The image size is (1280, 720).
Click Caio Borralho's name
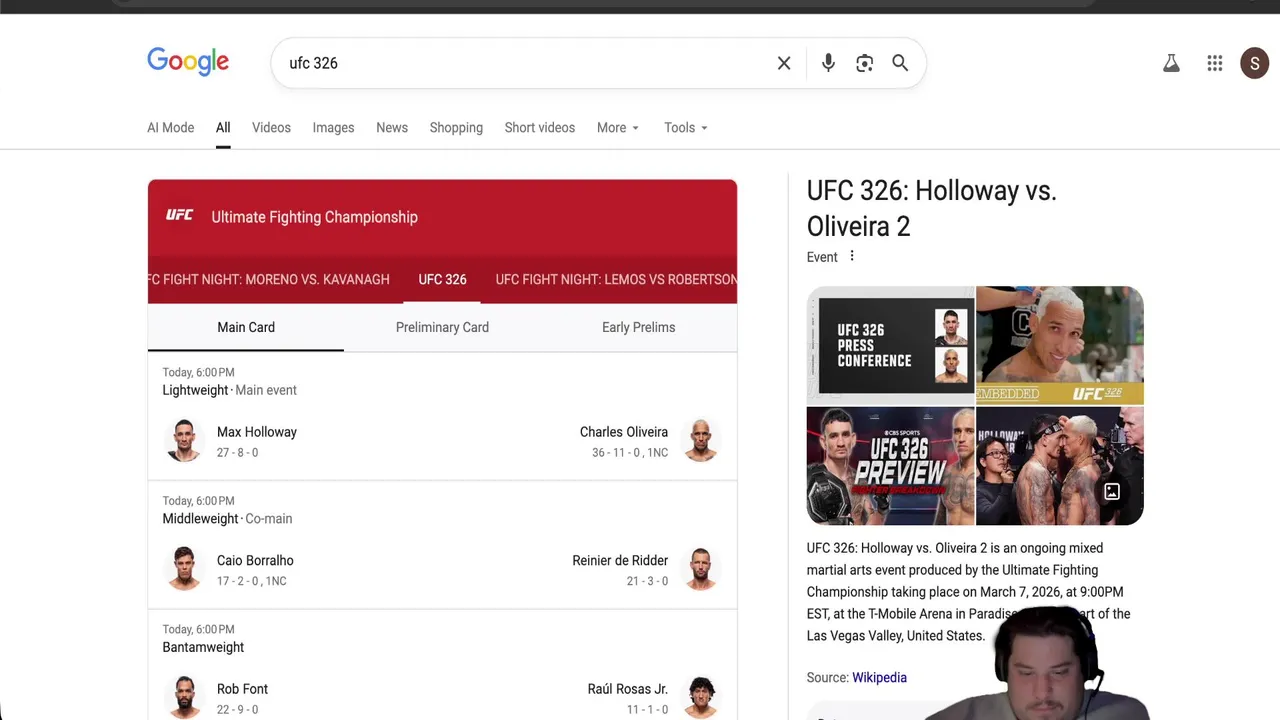[x=255, y=560]
